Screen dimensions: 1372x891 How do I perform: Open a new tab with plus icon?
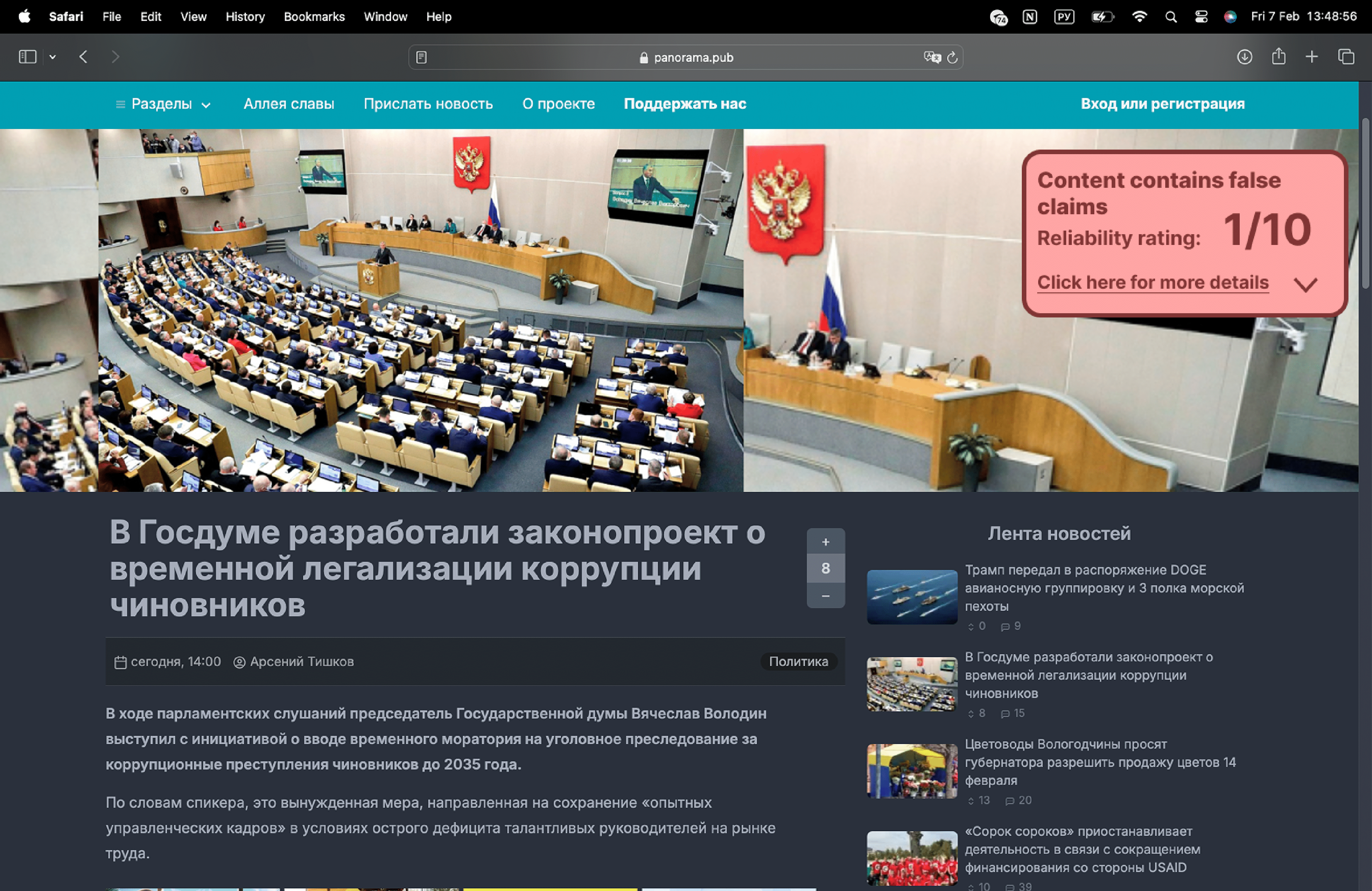pos(1312,57)
